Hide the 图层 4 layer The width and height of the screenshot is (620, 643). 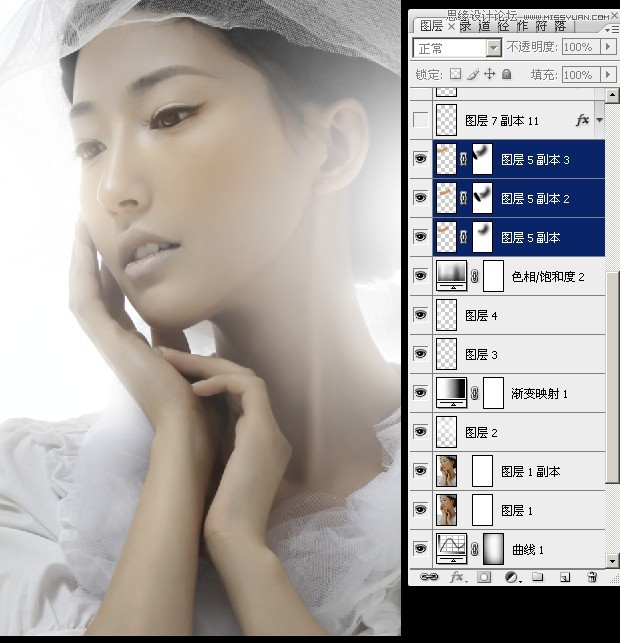click(x=420, y=315)
